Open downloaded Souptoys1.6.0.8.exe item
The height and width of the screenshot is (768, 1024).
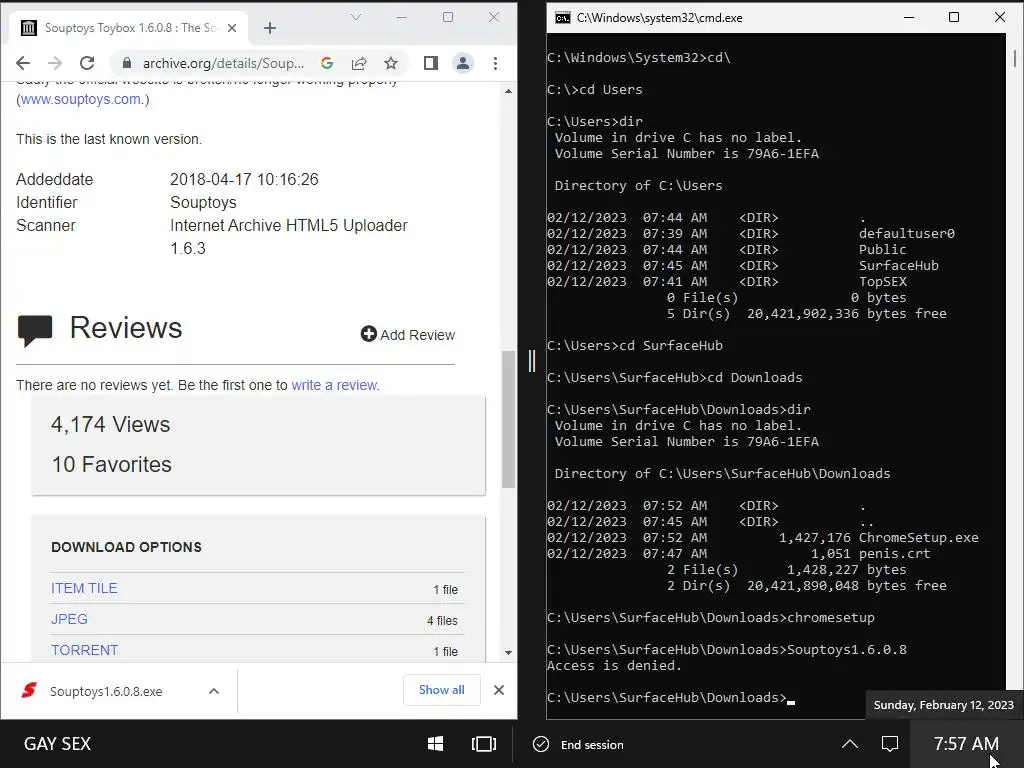(106, 691)
